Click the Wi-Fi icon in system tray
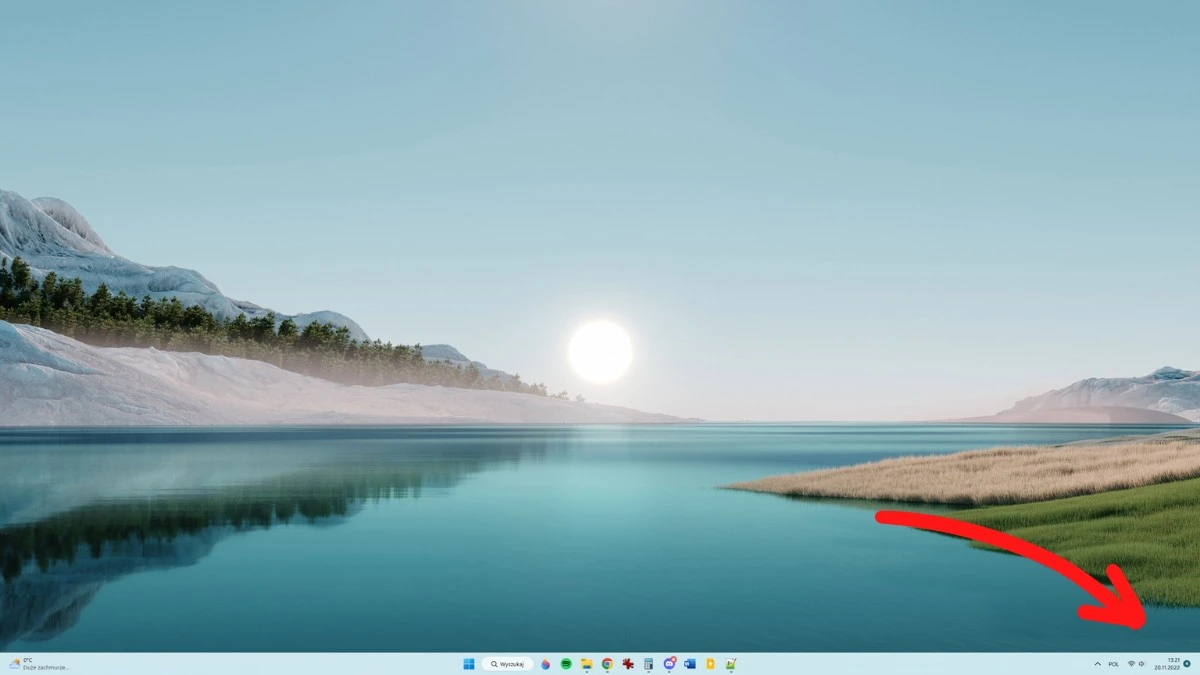Screen dimensions: 1200x675 click(1131, 663)
